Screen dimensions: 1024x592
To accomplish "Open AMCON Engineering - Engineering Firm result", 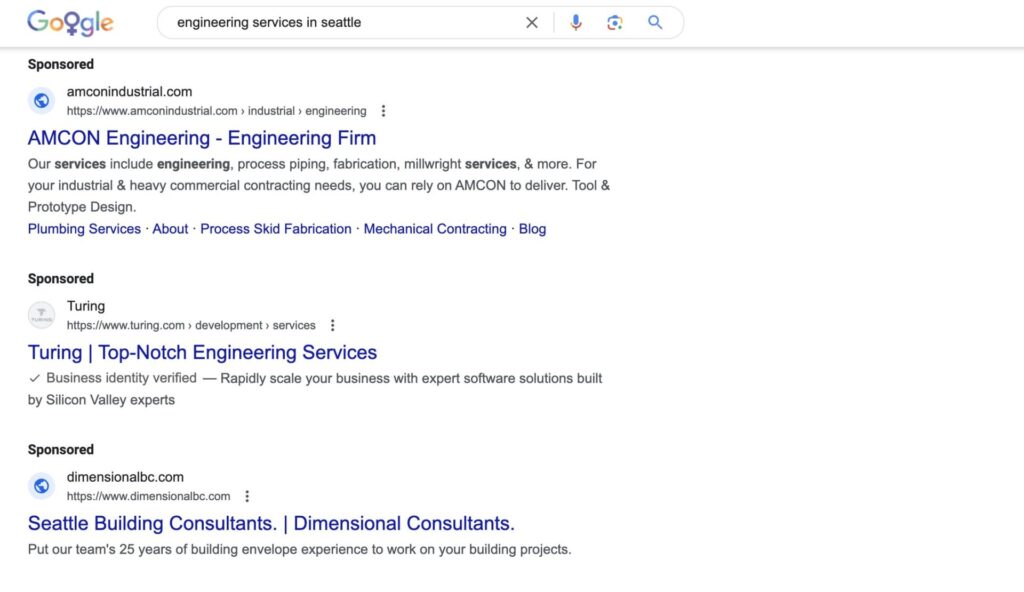I will pyautogui.click(x=202, y=138).
